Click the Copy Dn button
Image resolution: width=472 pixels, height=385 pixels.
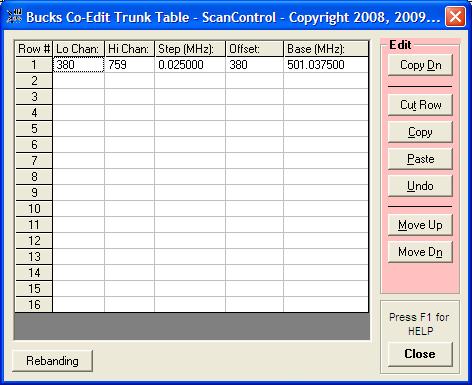click(x=420, y=65)
